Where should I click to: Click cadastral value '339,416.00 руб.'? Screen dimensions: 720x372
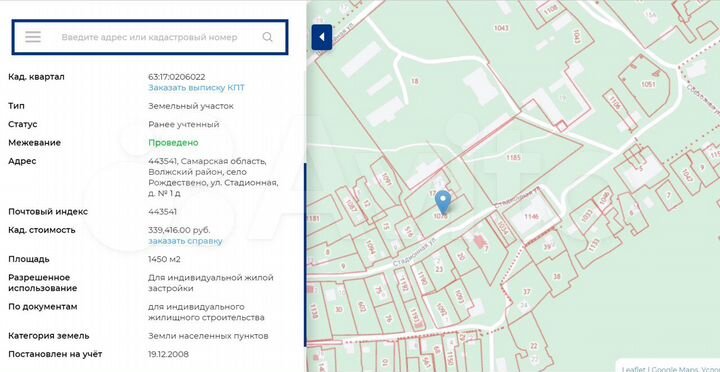coord(179,230)
